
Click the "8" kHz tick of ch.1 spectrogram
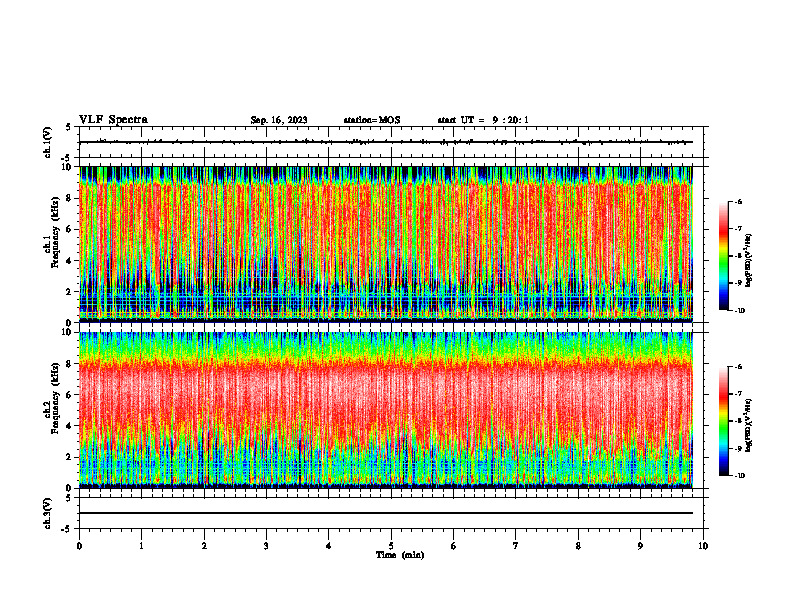coord(70,198)
